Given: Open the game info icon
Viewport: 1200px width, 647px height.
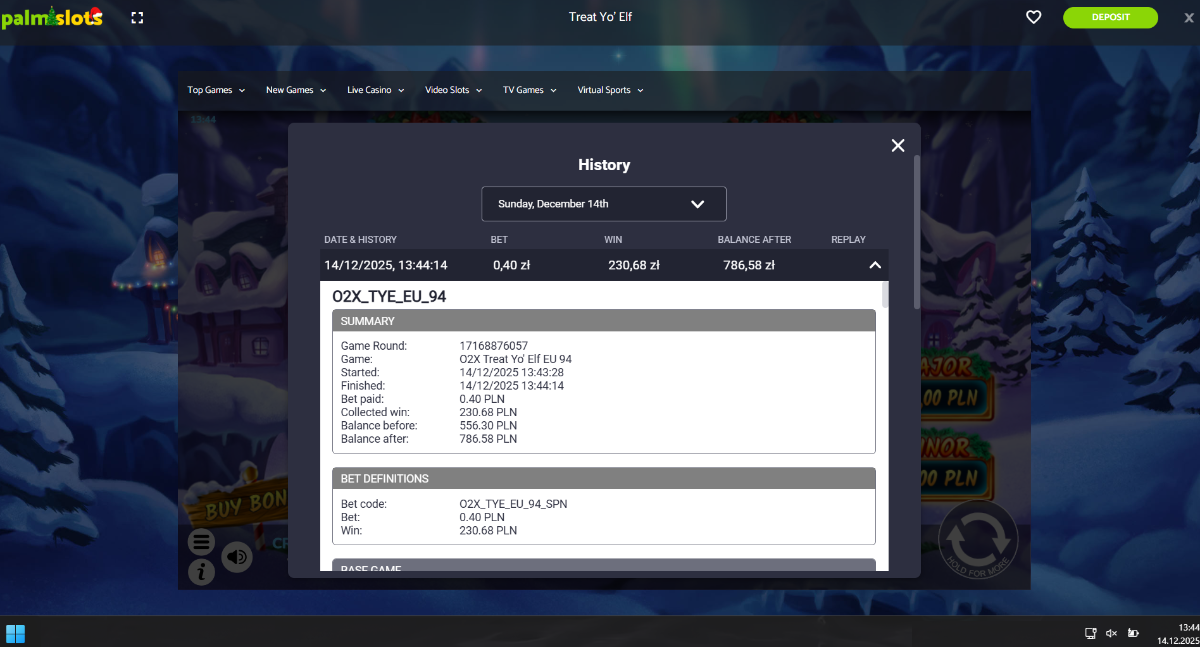Looking at the screenshot, I should pos(201,572).
